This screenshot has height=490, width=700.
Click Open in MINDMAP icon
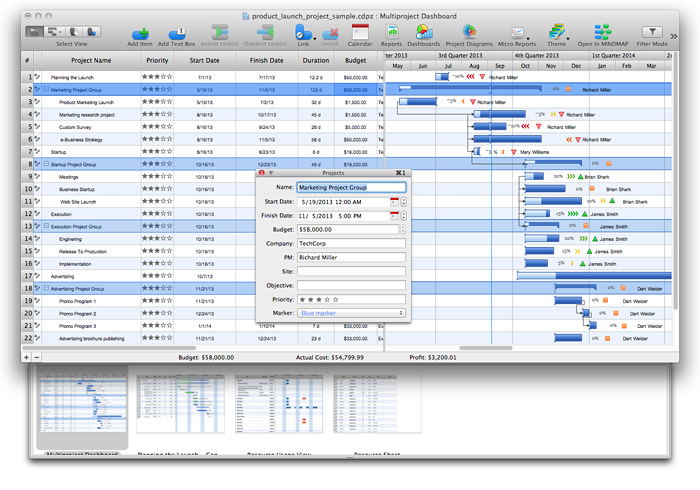(602, 33)
